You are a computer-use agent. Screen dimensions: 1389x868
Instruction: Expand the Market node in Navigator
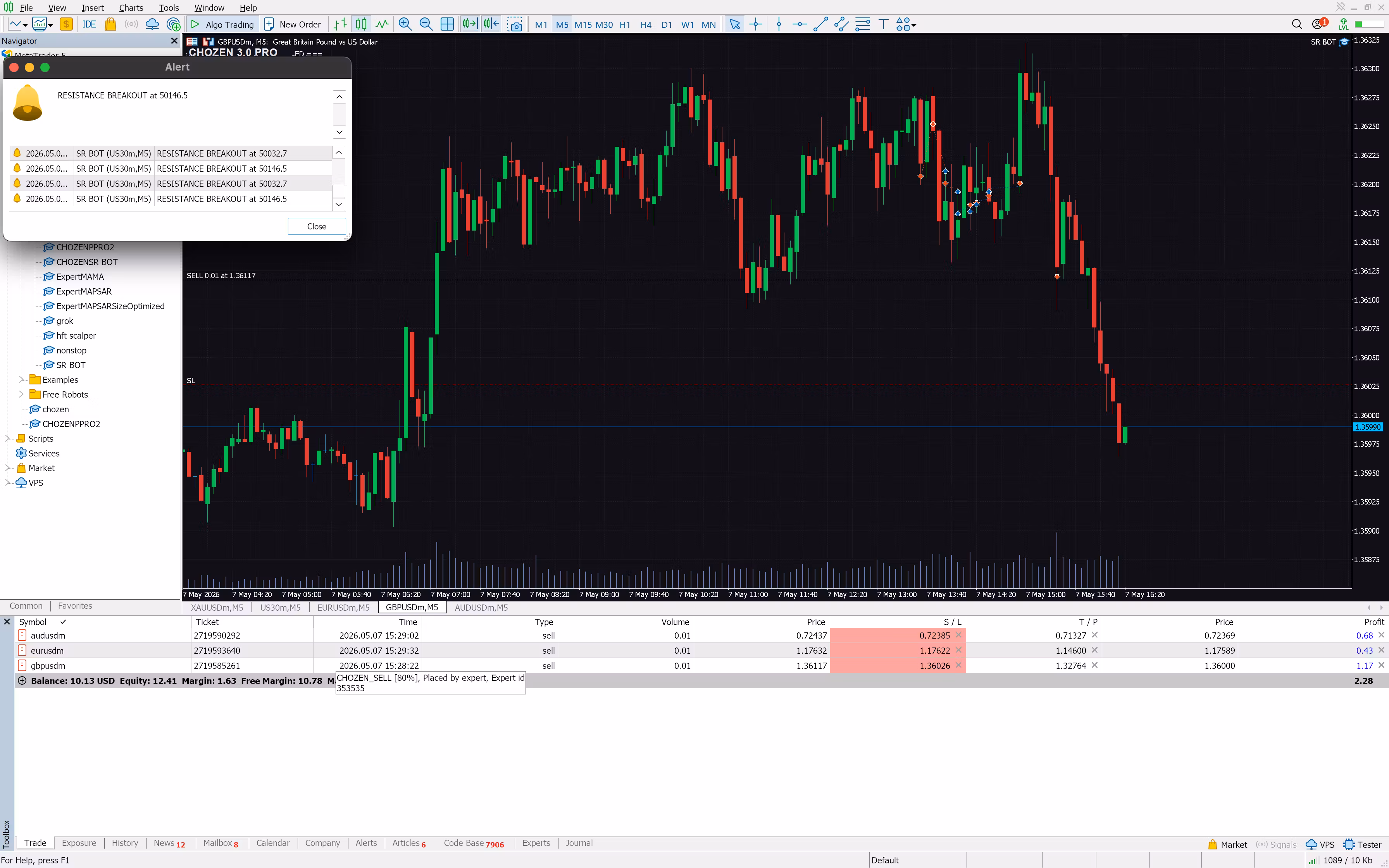coord(8,468)
